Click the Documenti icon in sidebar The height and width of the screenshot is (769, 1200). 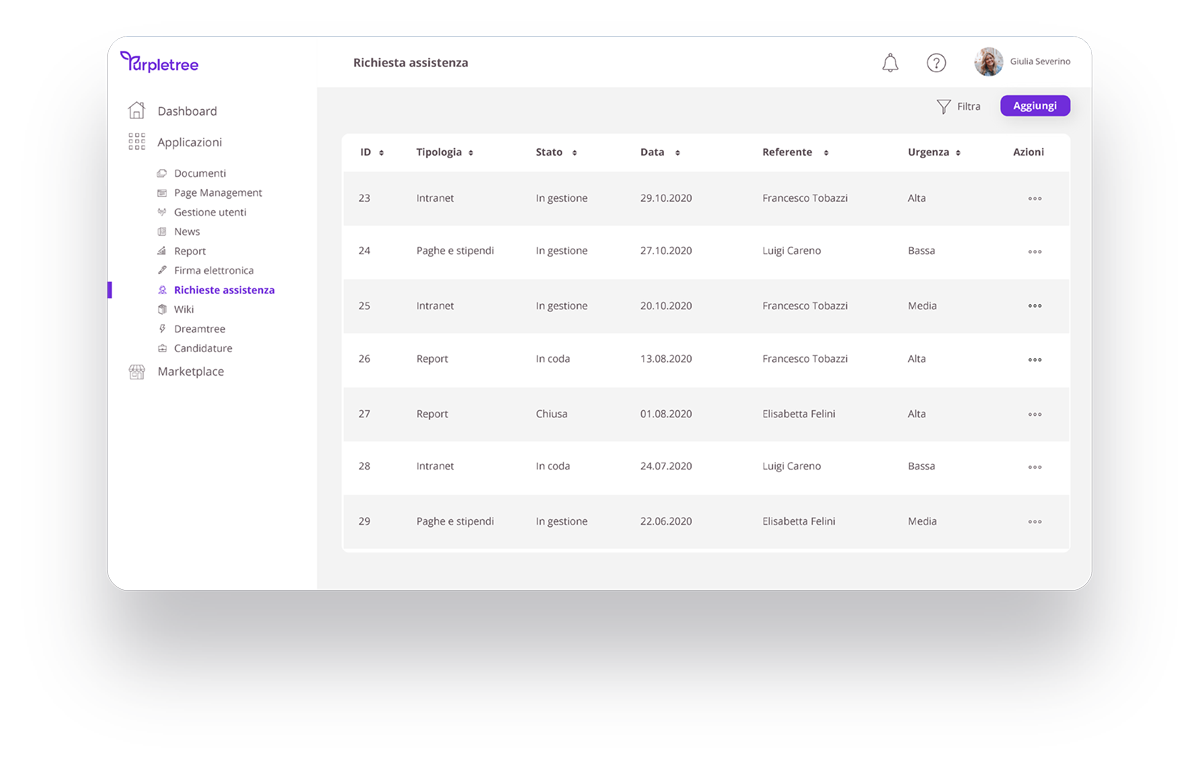[x=162, y=174]
